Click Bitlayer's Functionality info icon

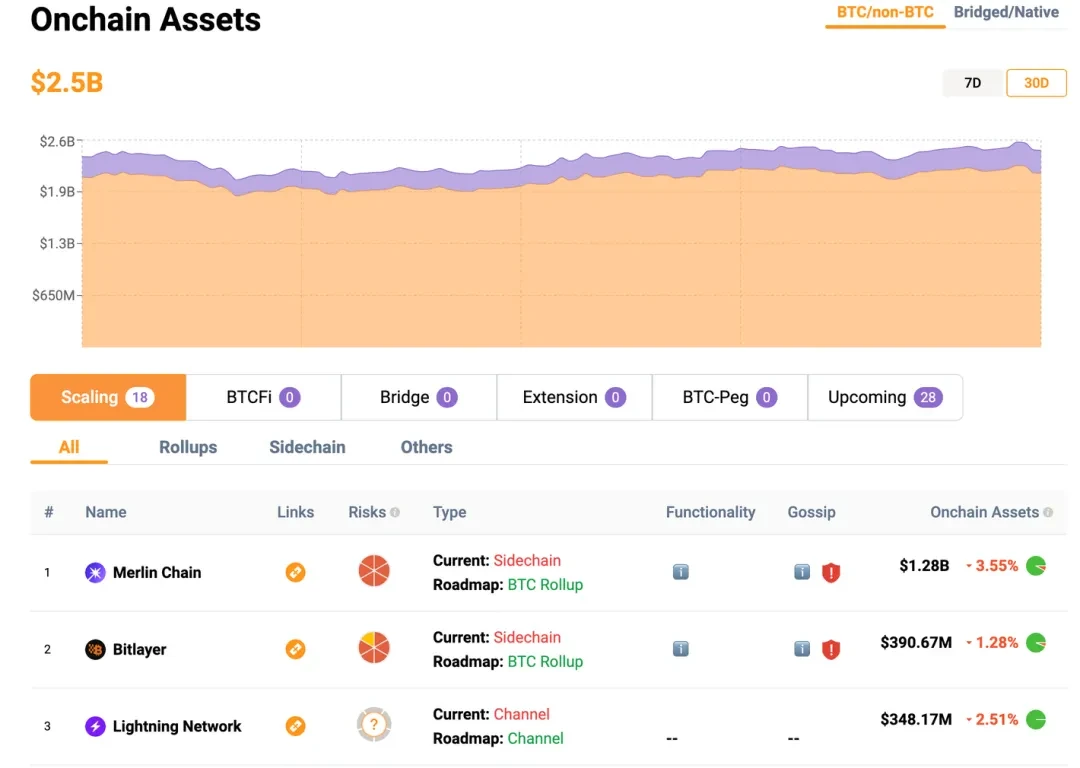pos(681,649)
